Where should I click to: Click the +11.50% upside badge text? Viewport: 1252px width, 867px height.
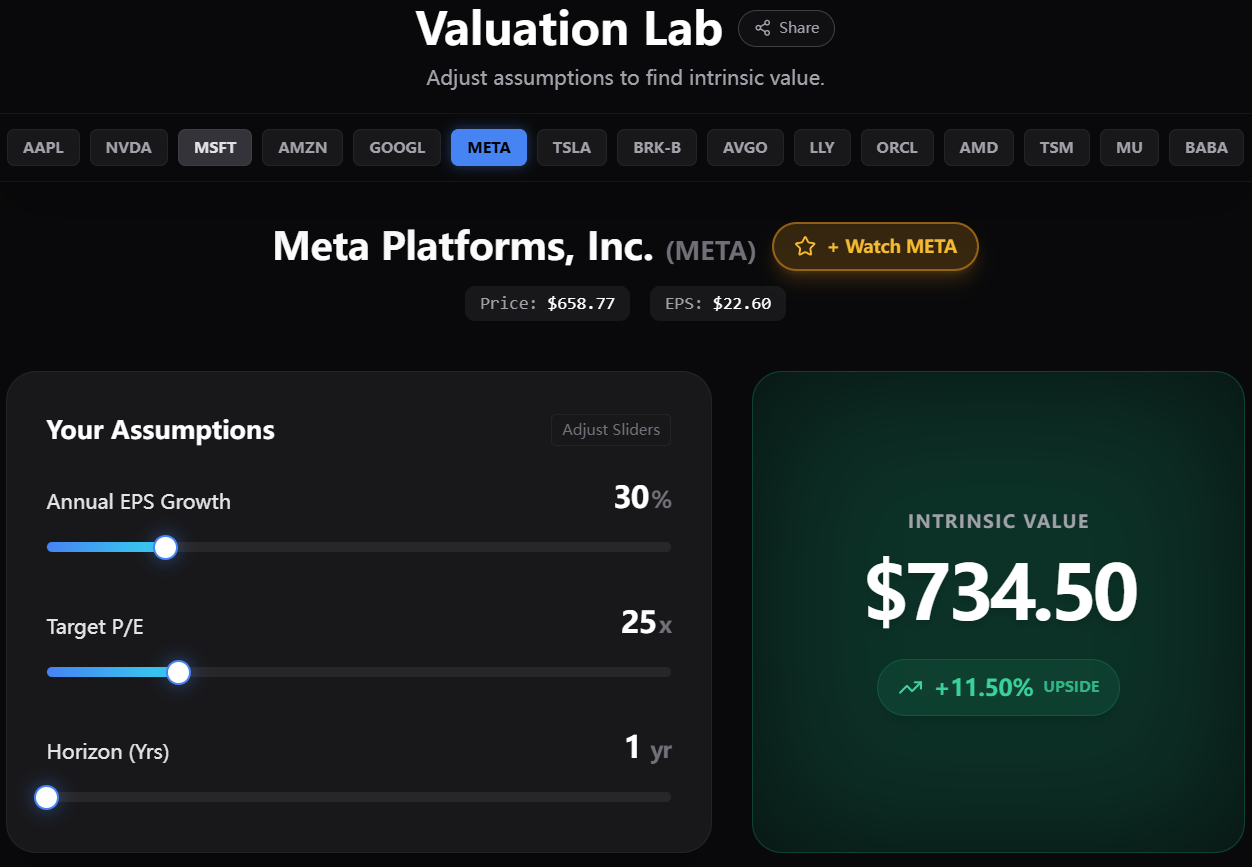[x=984, y=687]
